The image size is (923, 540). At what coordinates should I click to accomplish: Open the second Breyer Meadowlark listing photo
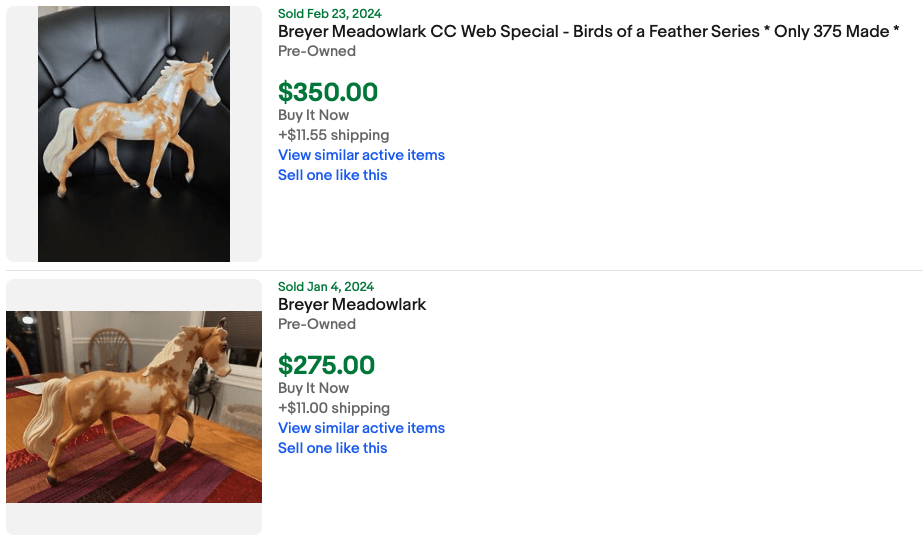pos(134,406)
